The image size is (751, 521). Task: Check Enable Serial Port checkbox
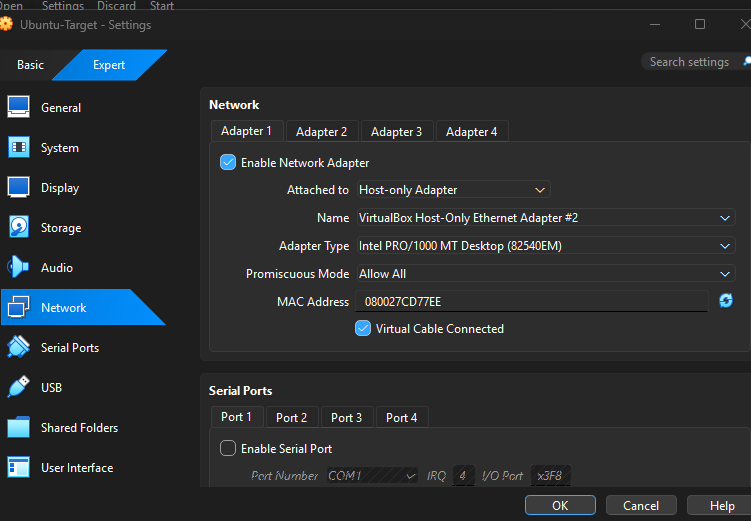click(228, 448)
